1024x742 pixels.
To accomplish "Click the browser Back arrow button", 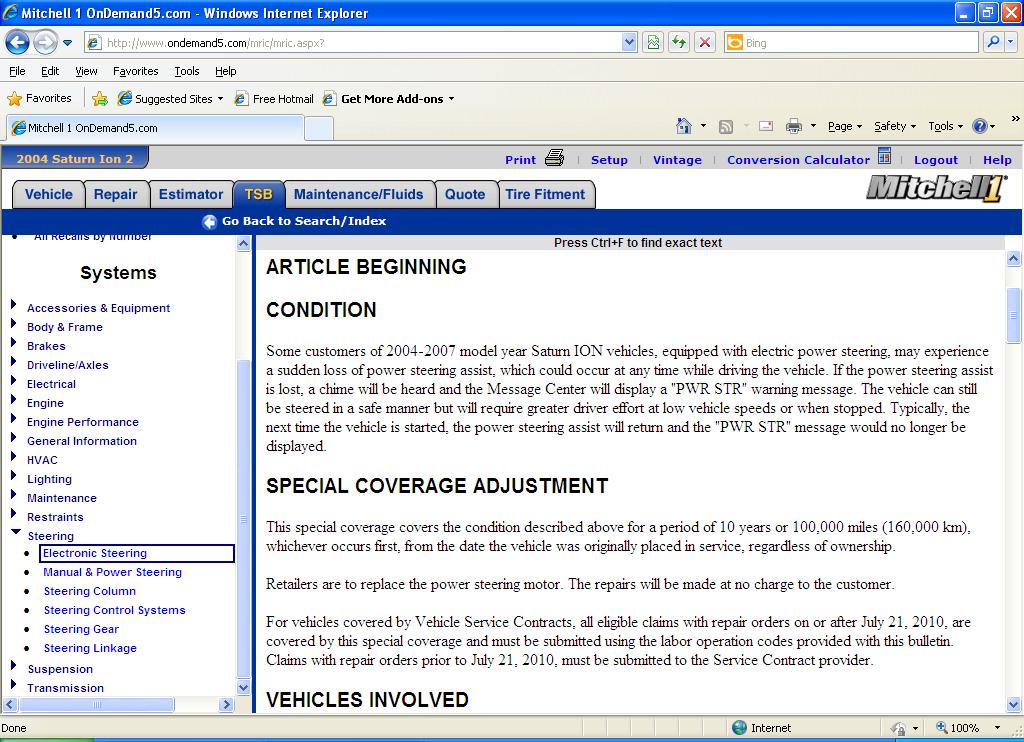I will pos(17,43).
